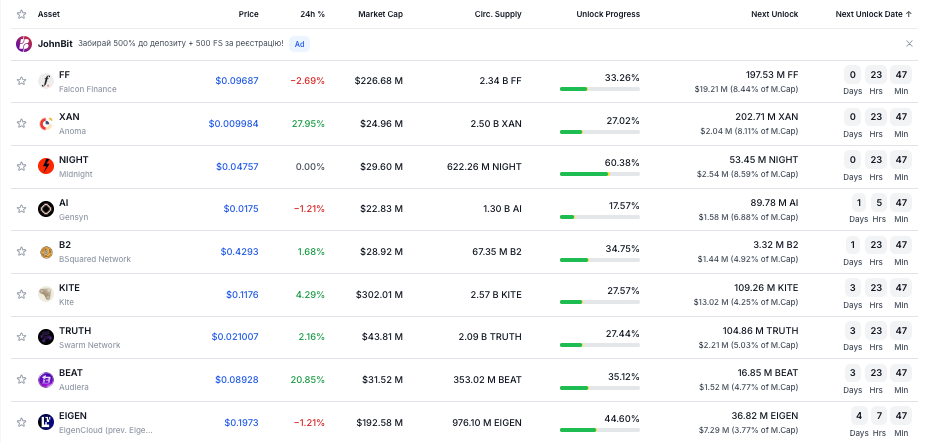Click NIGHT unlock progress bar
The width and height of the screenshot is (928, 443).
[600, 174]
